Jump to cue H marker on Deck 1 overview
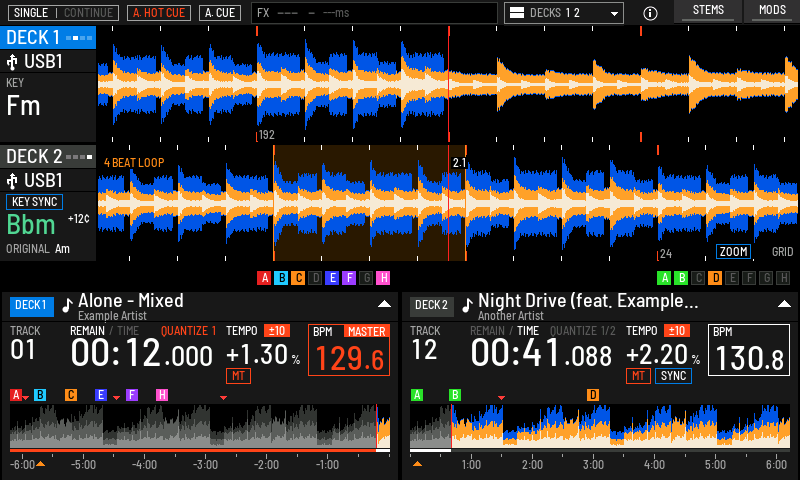800x480 pixels. [x=162, y=395]
